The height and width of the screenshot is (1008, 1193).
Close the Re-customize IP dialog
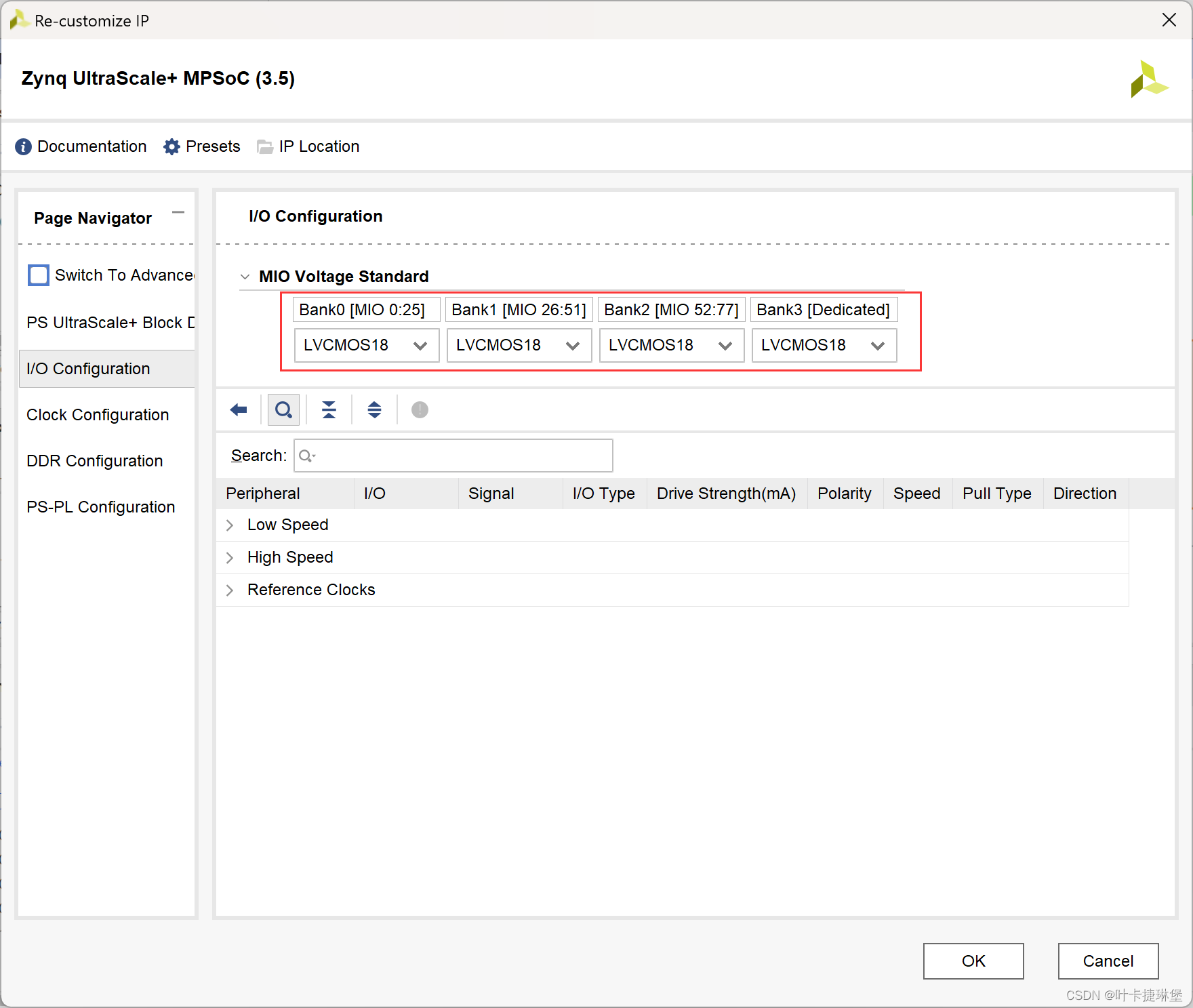(1169, 20)
